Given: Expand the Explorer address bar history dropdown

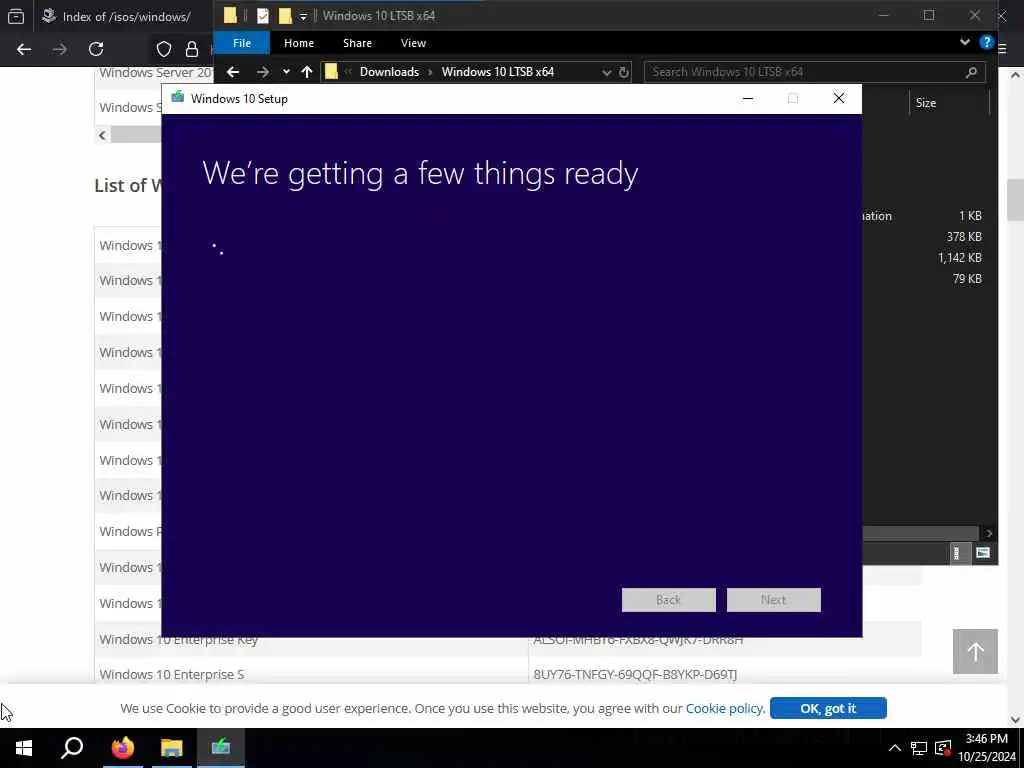Looking at the screenshot, I should pos(607,72).
